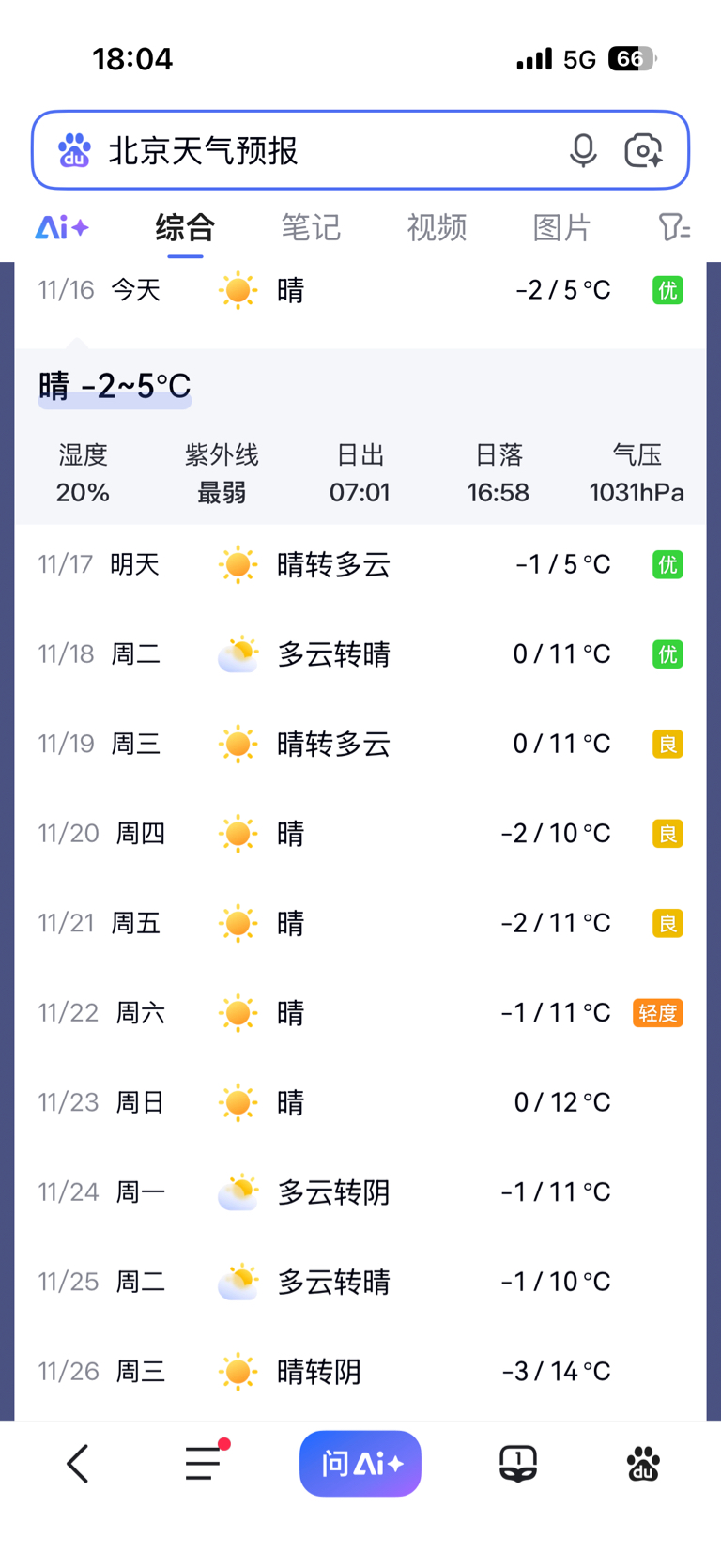
Task: Go back with the left arrow icon
Action: point(78,1463)
